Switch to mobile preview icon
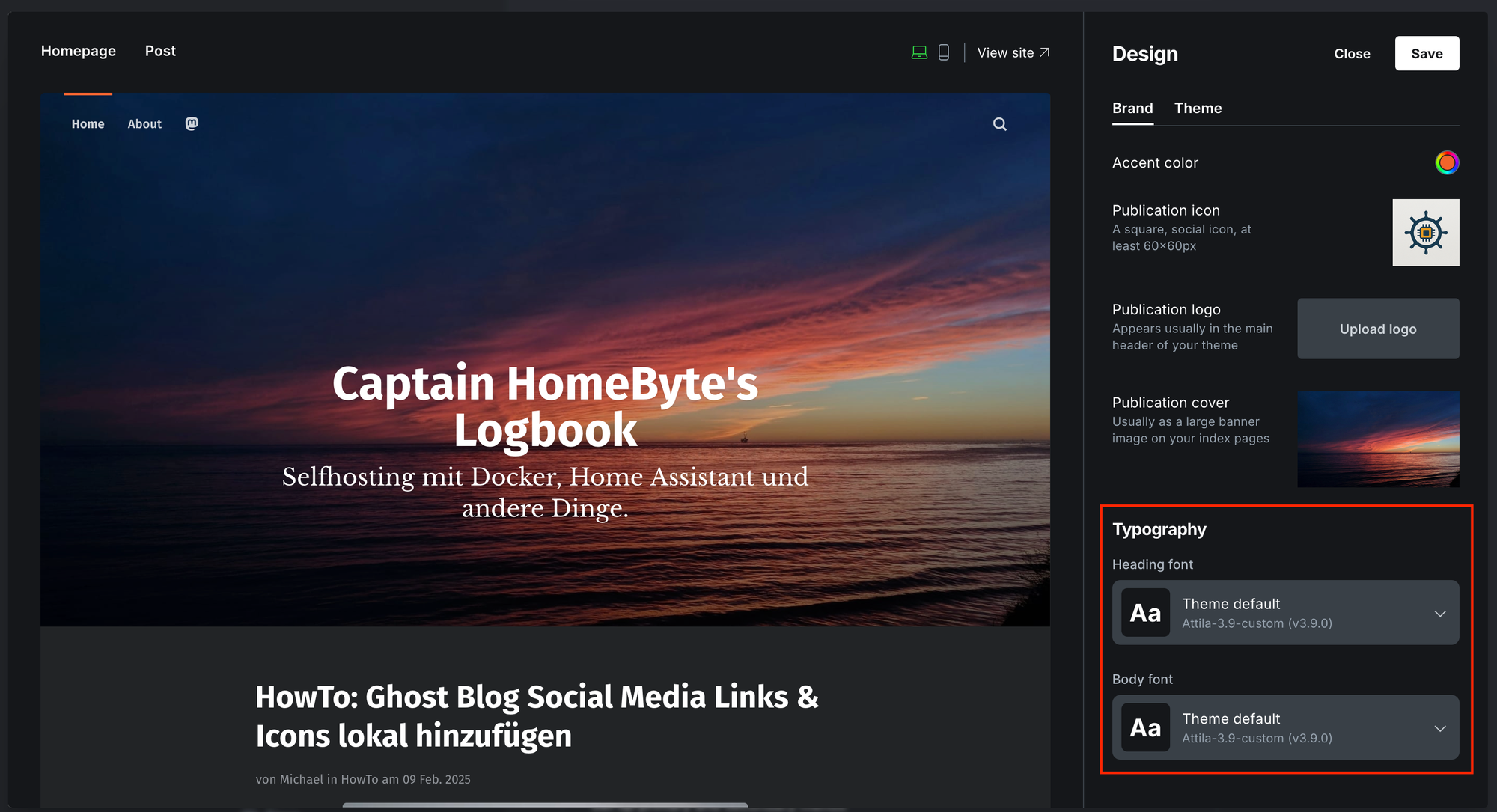The width and height of the screenshot is (1497, 812). pos(944,52)
